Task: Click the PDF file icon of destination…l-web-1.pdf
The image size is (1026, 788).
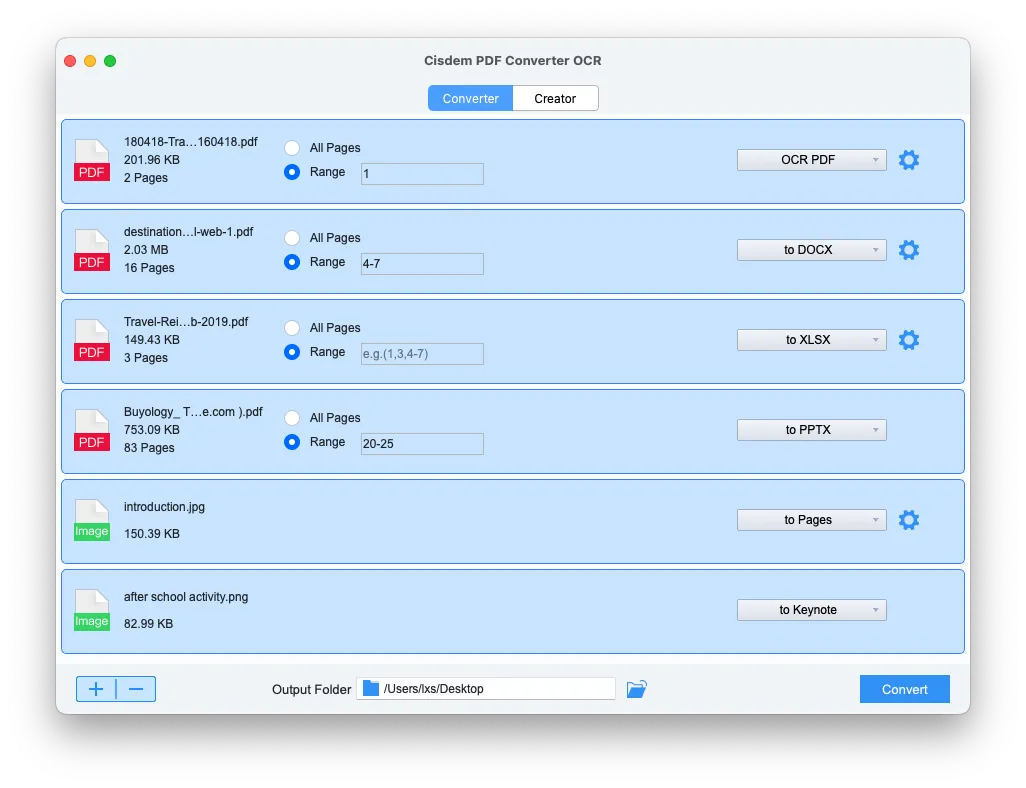Action: coord(92,250)
